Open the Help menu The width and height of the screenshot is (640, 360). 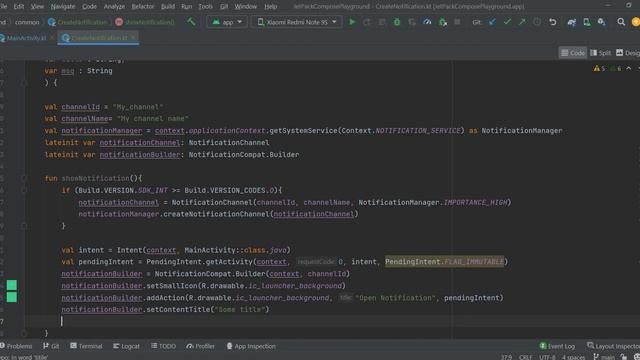(270, 7)
